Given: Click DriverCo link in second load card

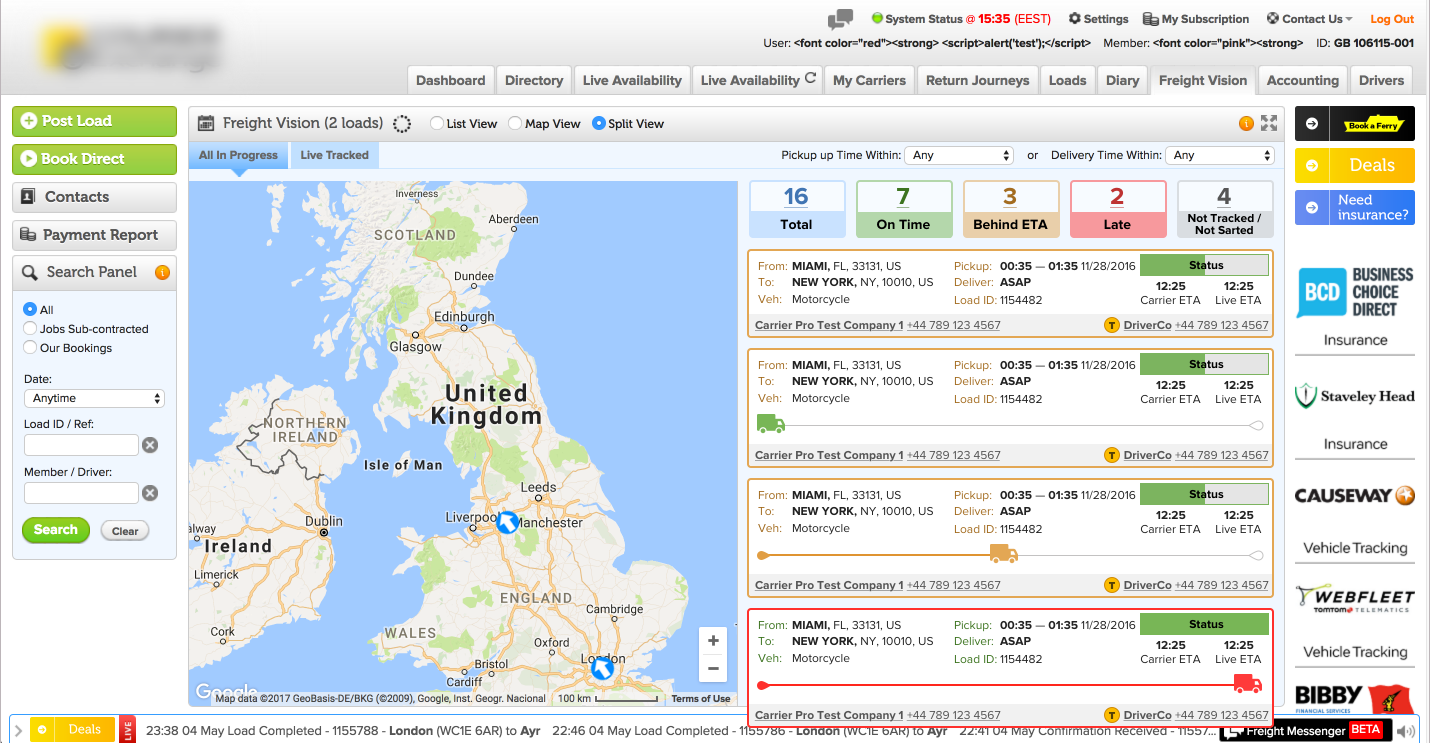Looking at the screenshot, I should 1147,455.
